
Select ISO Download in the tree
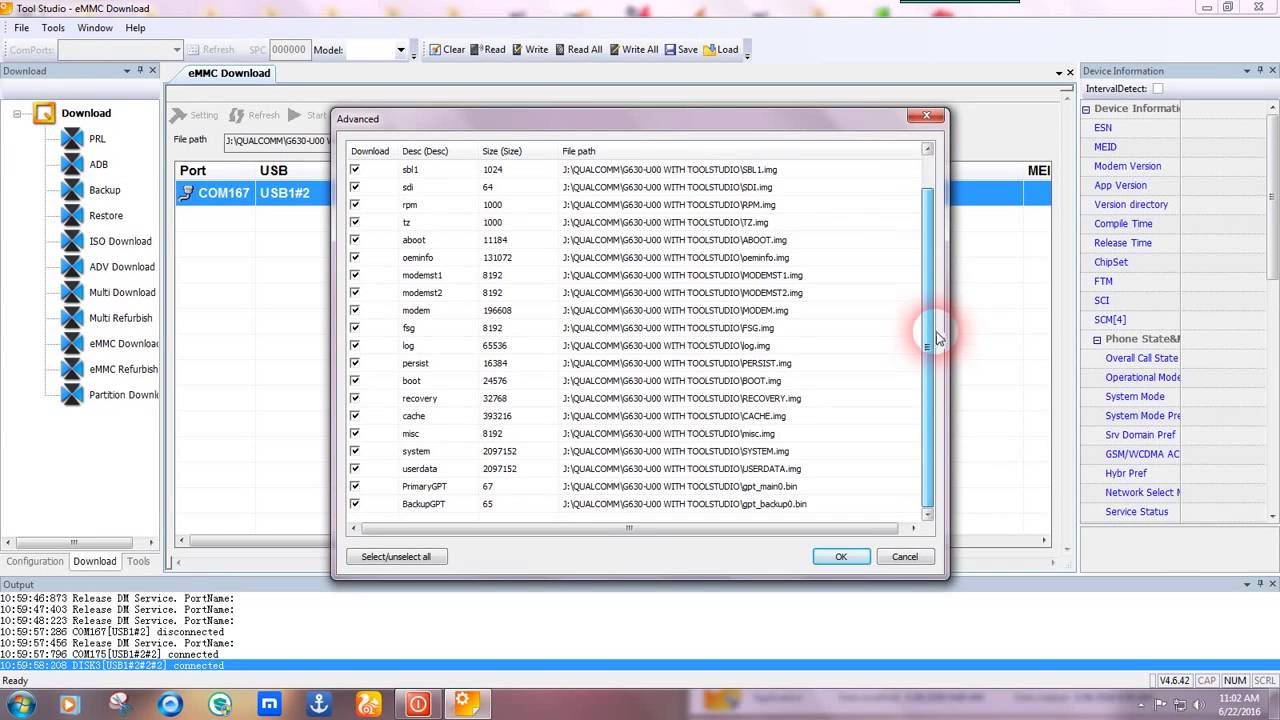120,241
